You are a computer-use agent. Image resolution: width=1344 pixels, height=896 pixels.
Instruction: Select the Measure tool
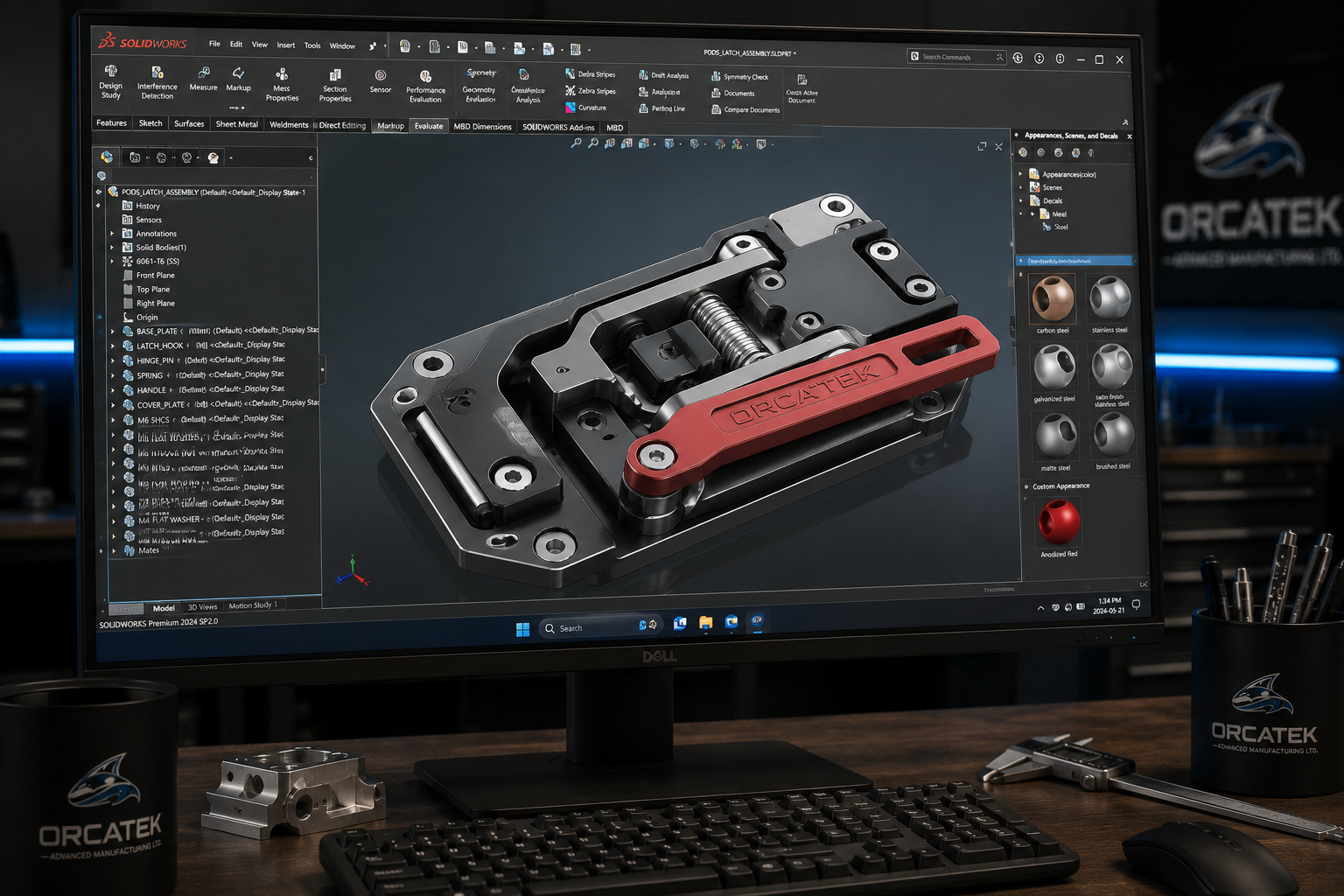coord(203,79)
